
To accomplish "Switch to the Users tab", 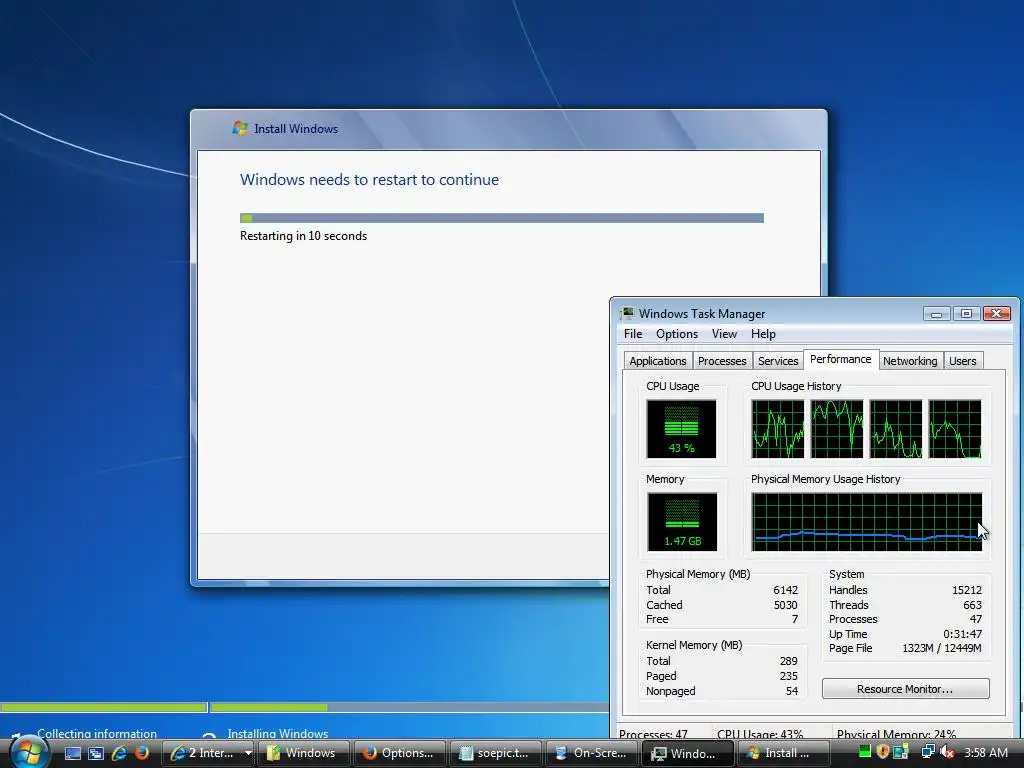I will tap(963, 361).
